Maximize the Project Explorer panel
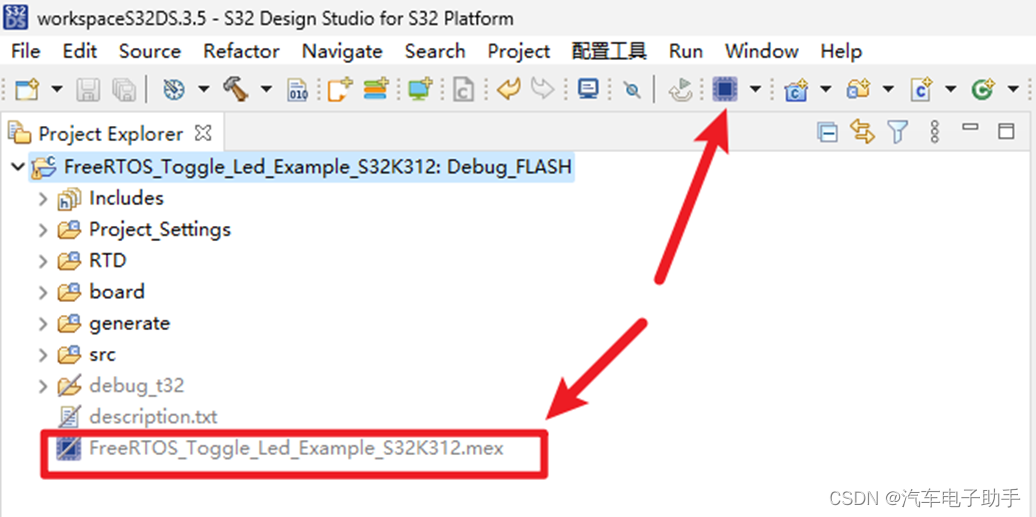 1006,130
